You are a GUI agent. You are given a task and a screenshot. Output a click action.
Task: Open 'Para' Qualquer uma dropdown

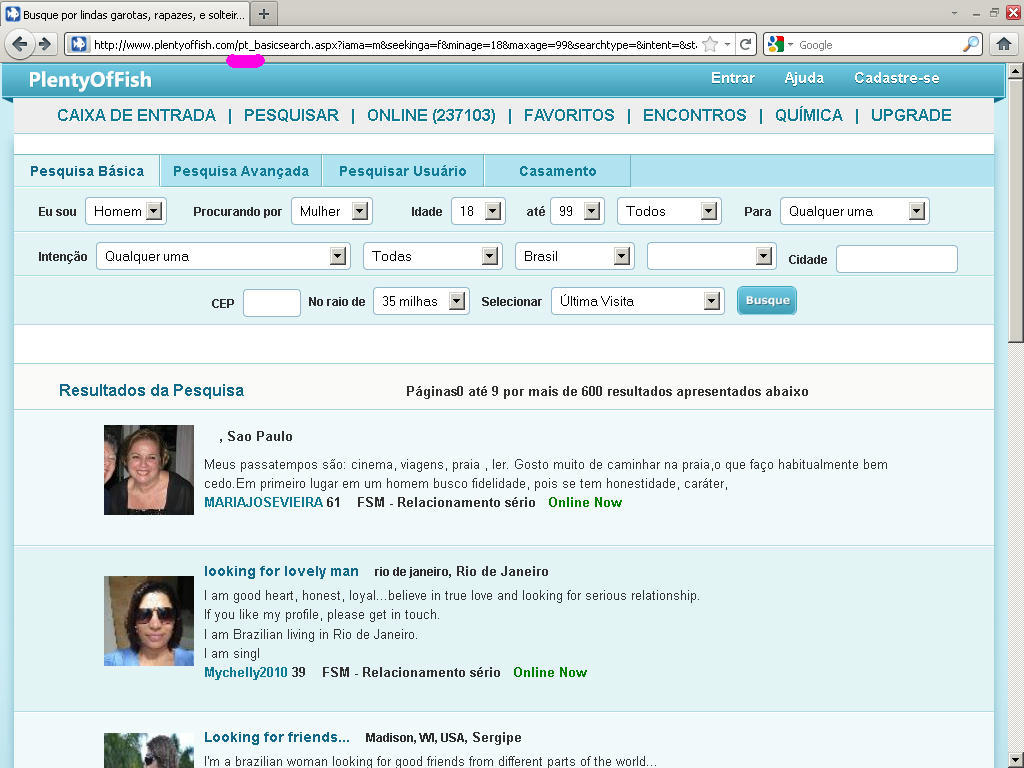854,211
